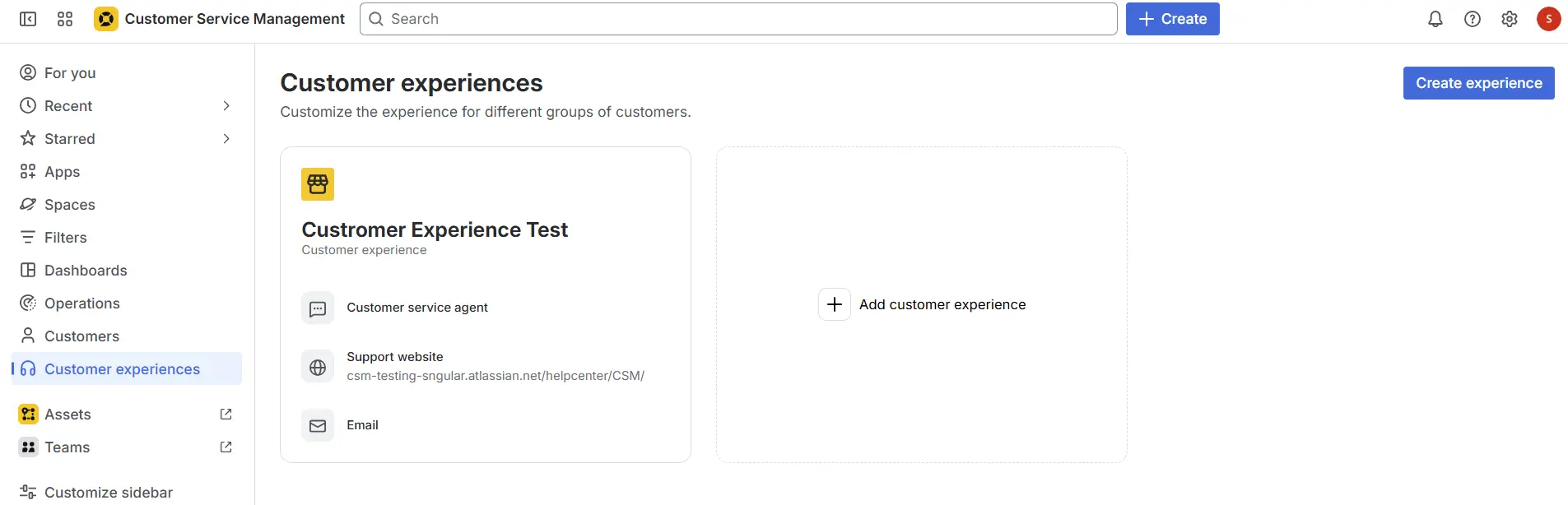Click the Create experience button

tap(1478, 83)
